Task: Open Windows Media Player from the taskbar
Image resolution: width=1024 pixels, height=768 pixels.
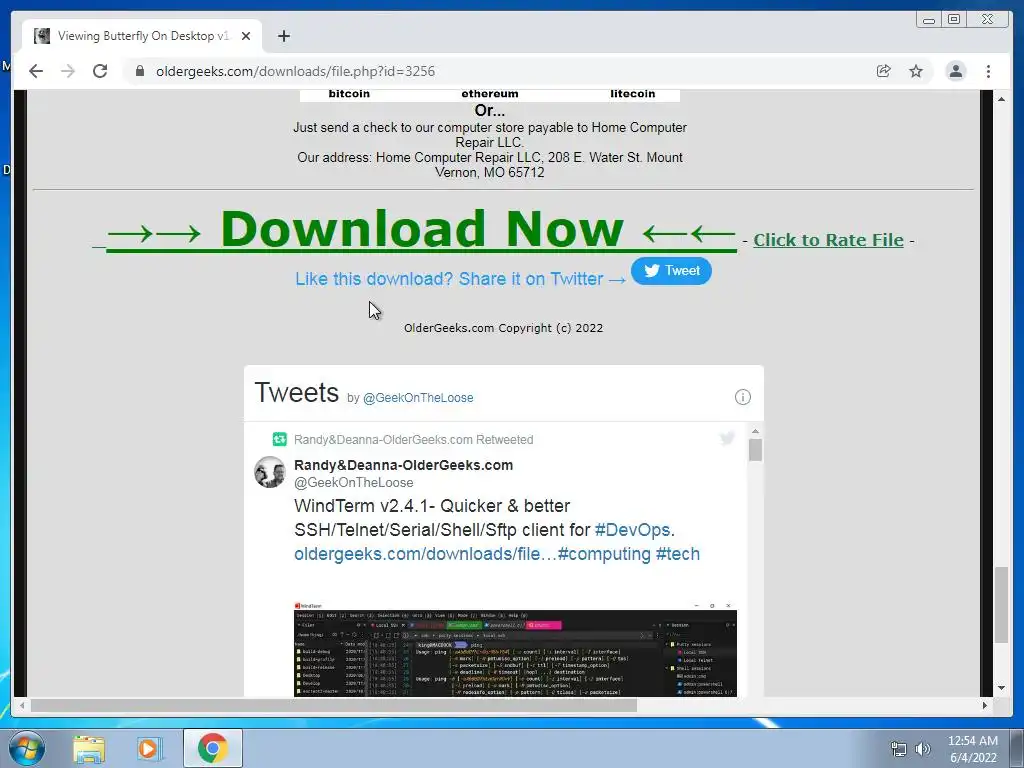Action: pos(150,748)
